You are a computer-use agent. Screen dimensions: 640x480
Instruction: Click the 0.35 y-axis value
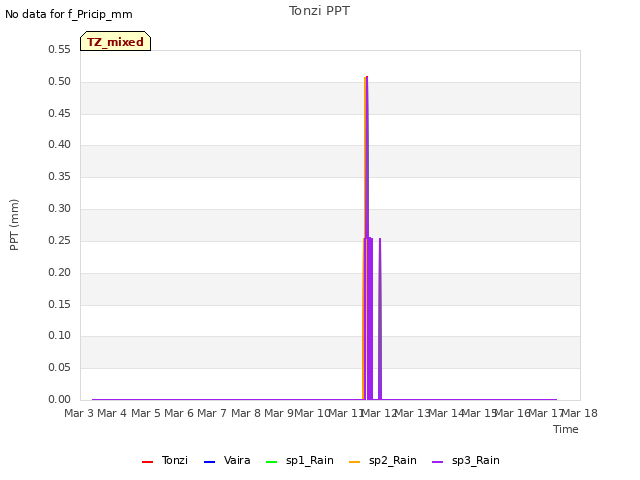(60, 177)
